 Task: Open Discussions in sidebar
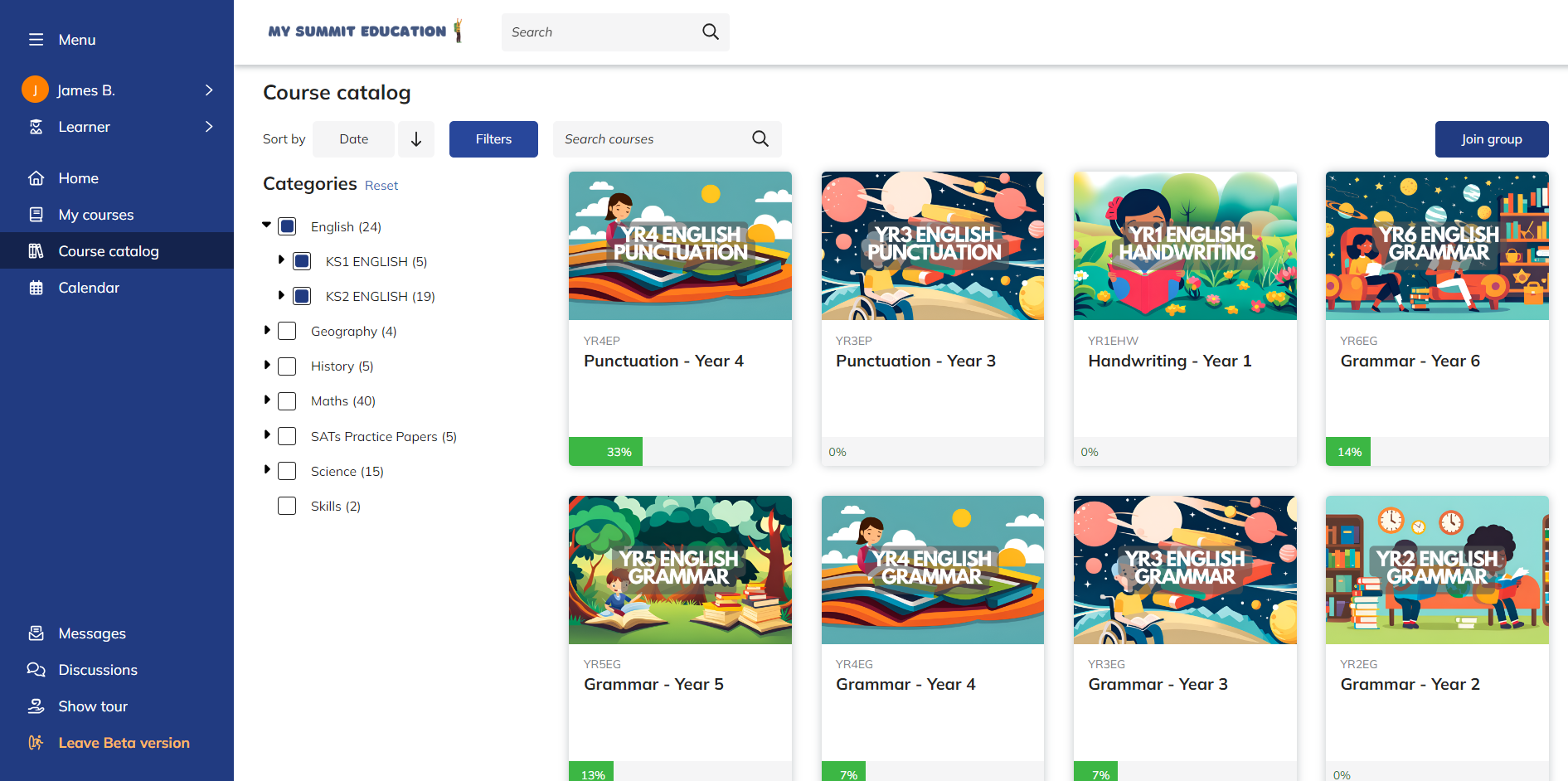[117, 670]
